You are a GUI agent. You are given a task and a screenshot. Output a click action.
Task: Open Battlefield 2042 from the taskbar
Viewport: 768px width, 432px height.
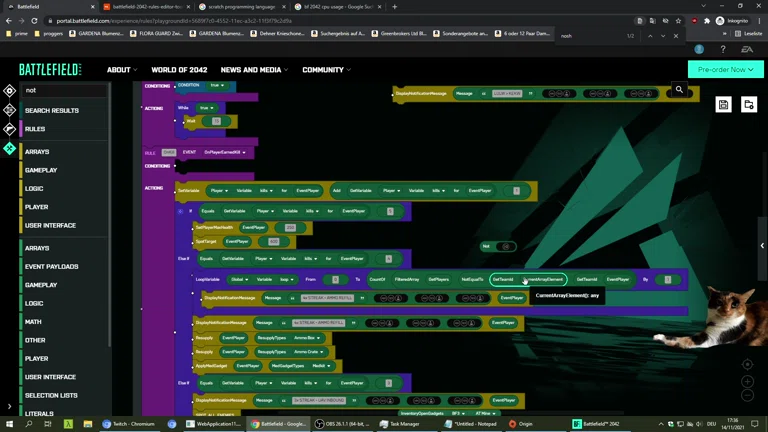pyautogui.click(x=596, y=424)
